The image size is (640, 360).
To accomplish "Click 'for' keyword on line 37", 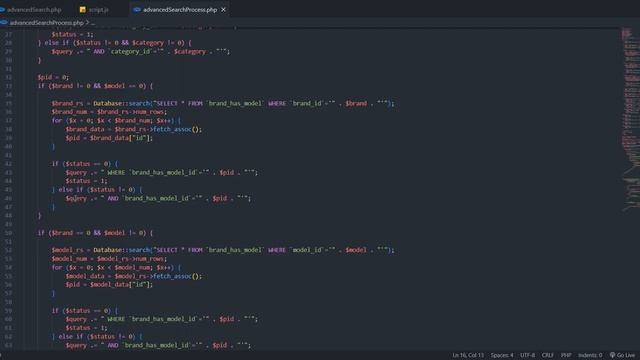I will [x=57, y=120].
